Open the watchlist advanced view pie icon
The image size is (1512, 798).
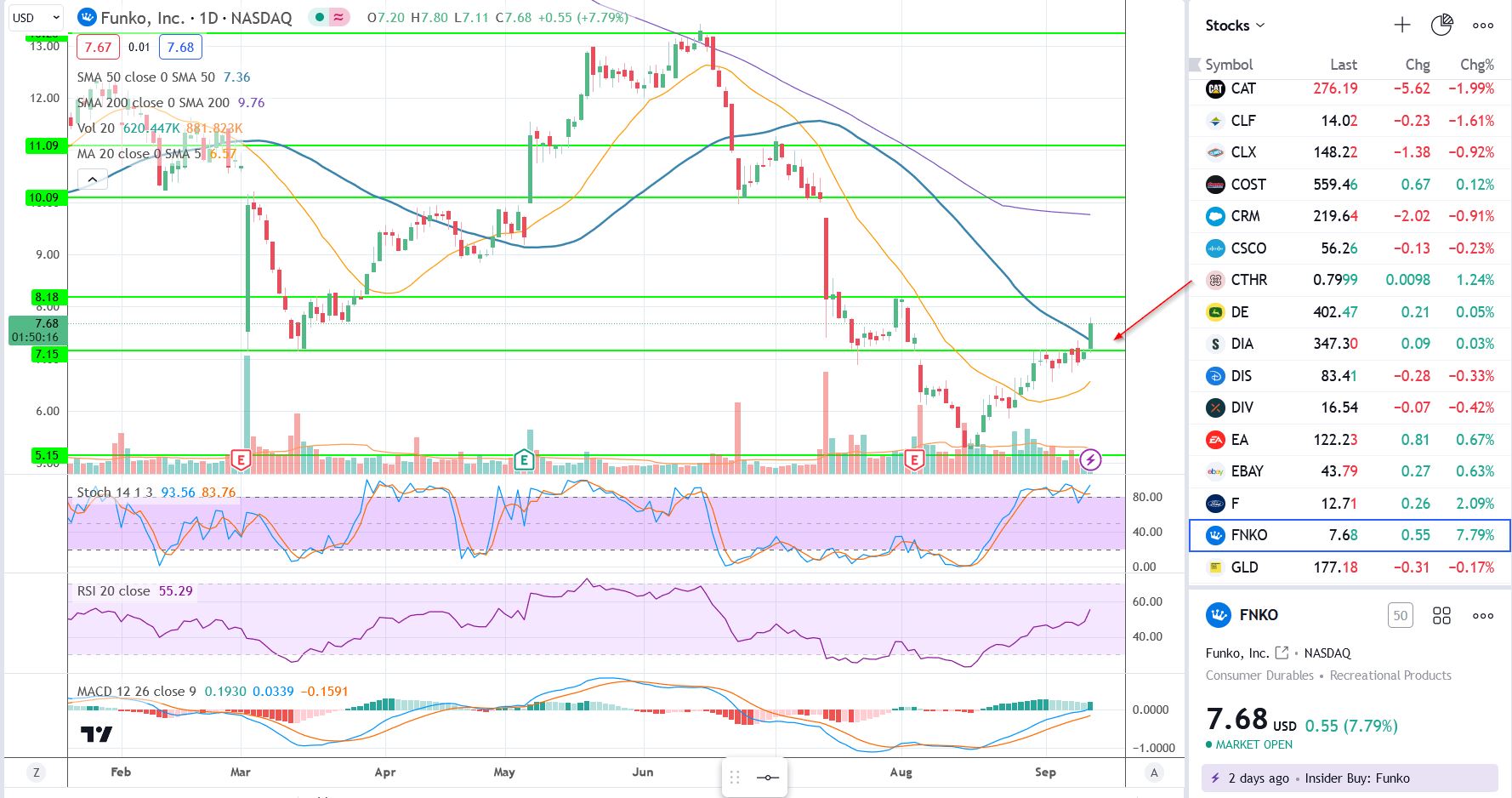(1441, 26)
